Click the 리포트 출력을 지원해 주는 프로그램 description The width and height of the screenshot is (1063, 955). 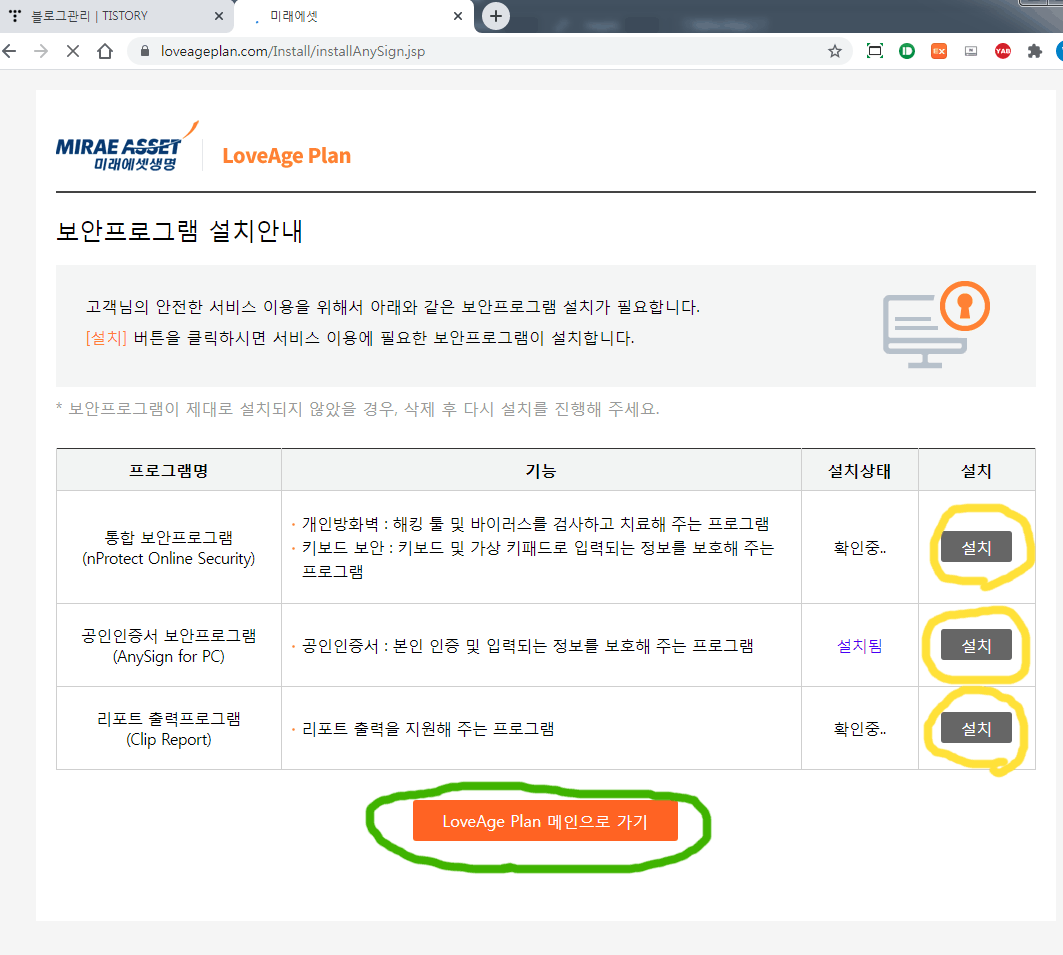428,729
